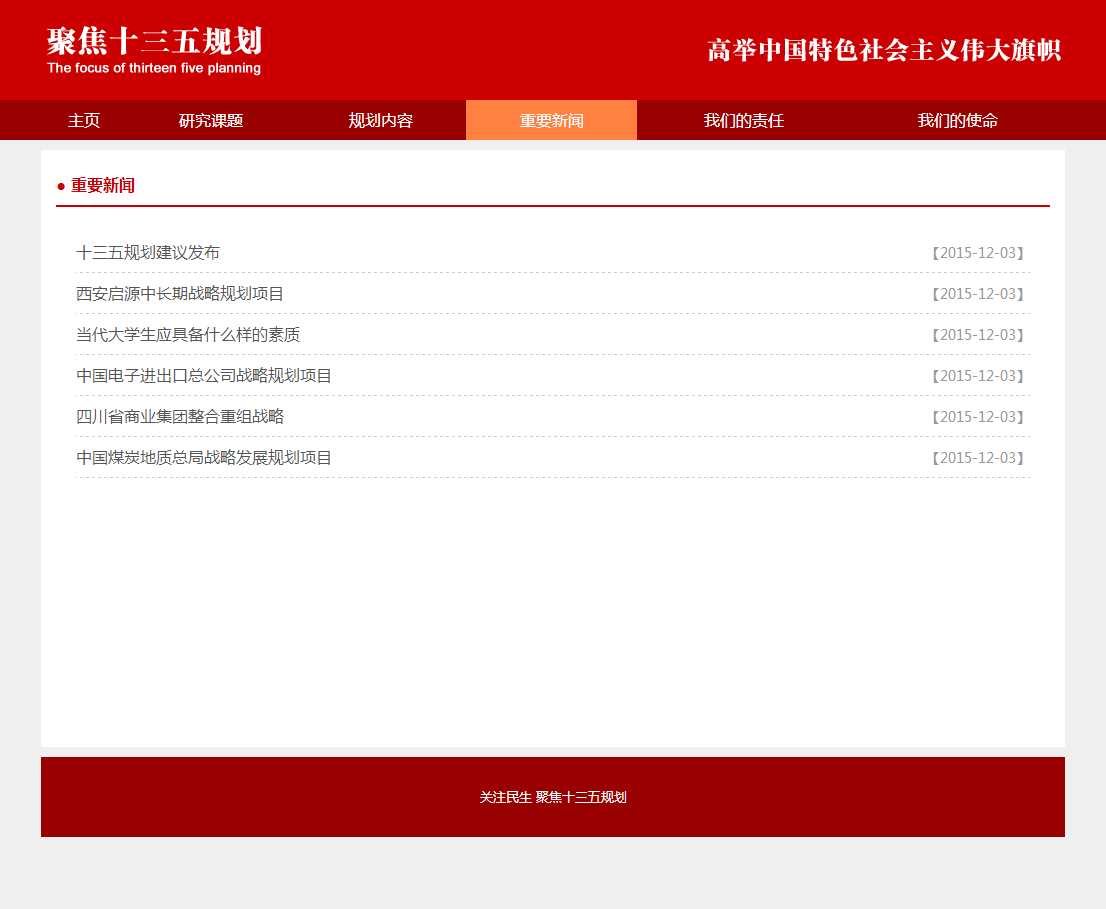Click the footer text 关注民生 聚焦十三五规划
This screenshot has width=1106, height=909.
[553, 797]
